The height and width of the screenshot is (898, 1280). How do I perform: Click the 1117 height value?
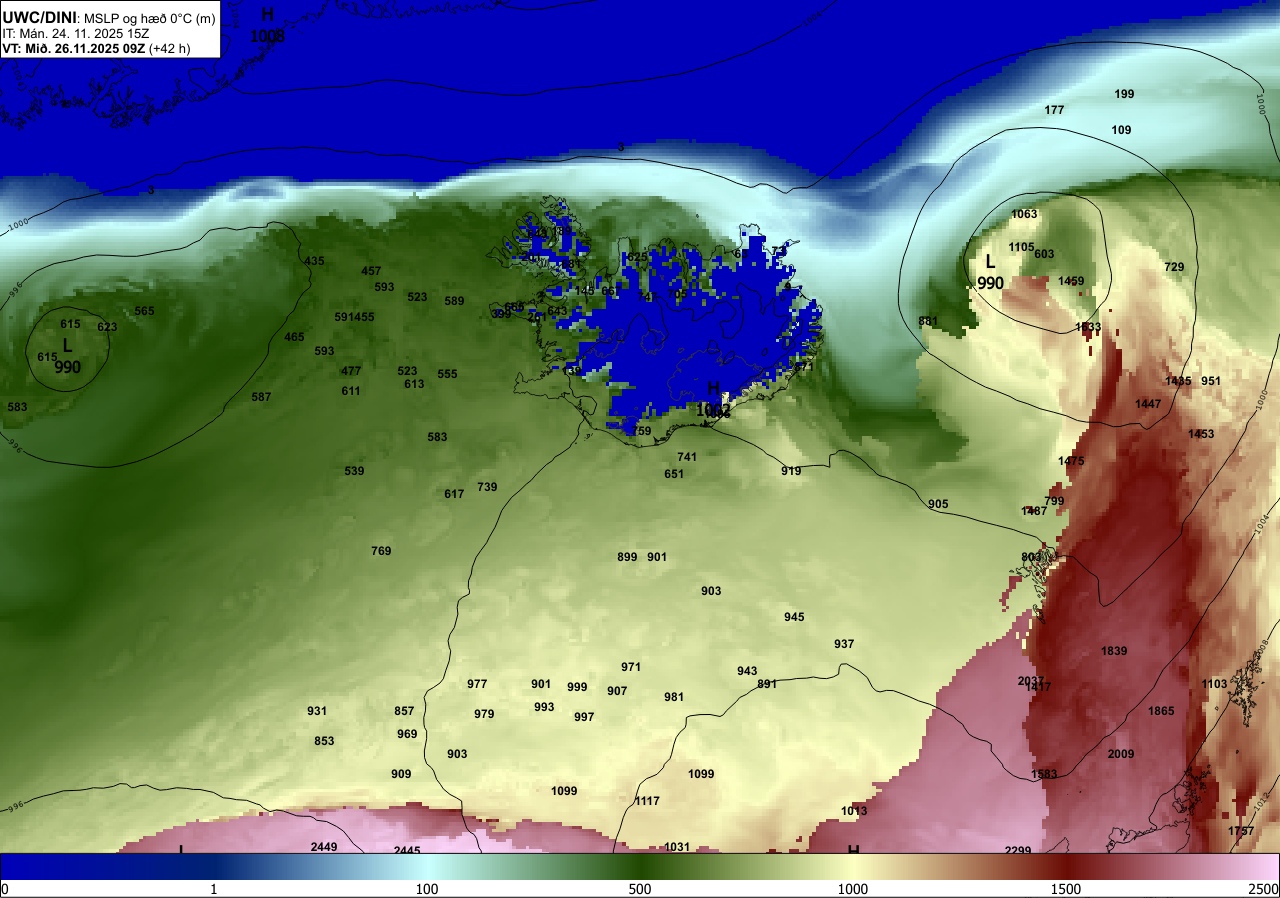[x=647, y=801]
